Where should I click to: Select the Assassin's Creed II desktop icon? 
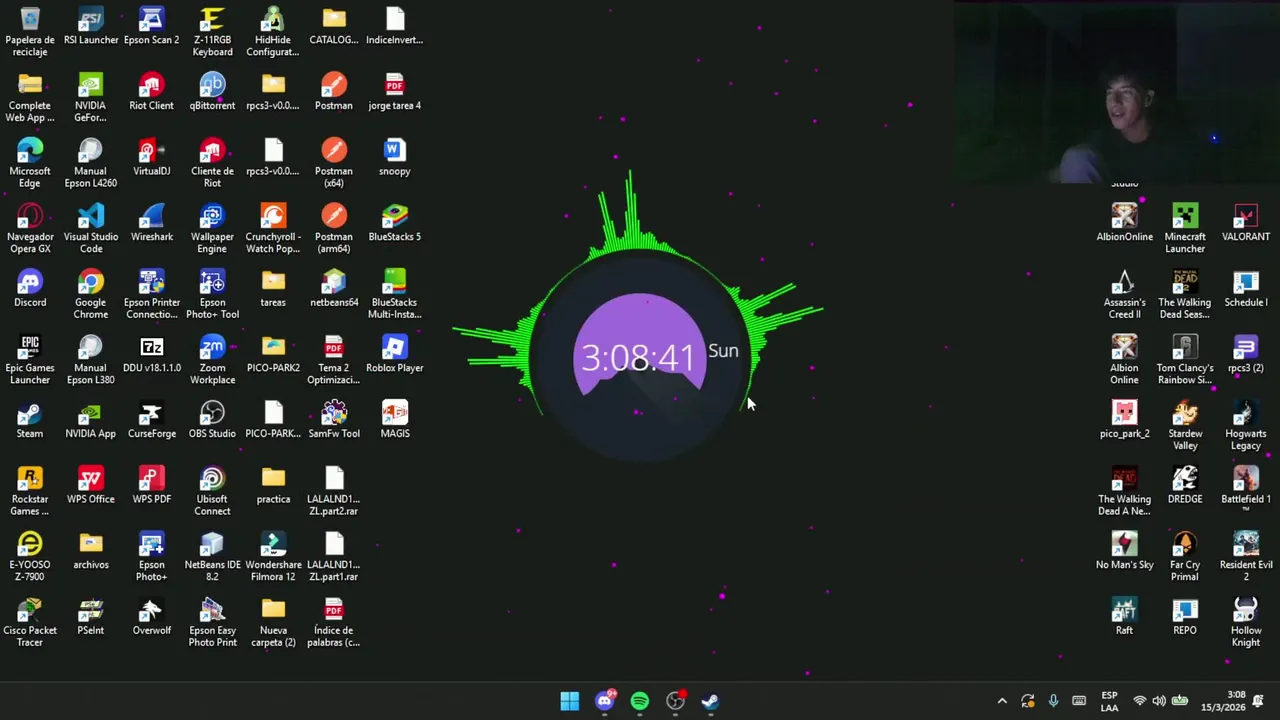point(1124,295)
